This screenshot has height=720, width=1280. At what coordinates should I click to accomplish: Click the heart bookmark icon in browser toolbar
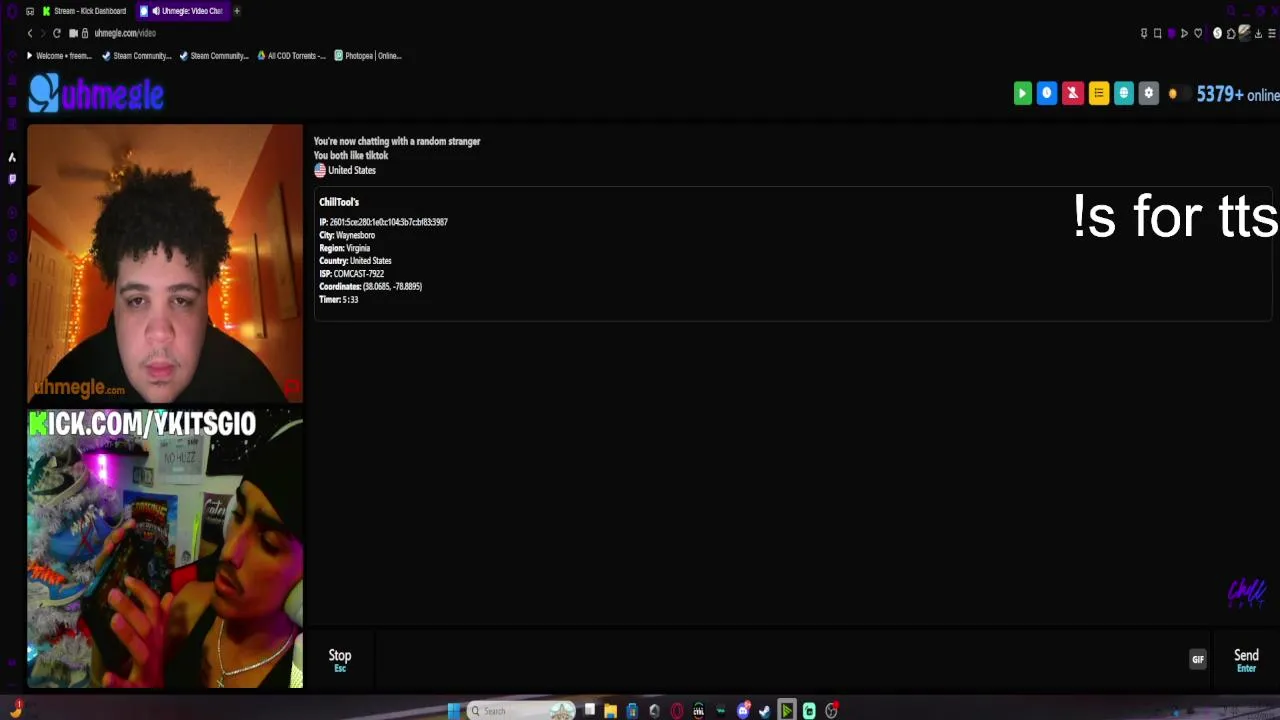[x=1198, y=33]
